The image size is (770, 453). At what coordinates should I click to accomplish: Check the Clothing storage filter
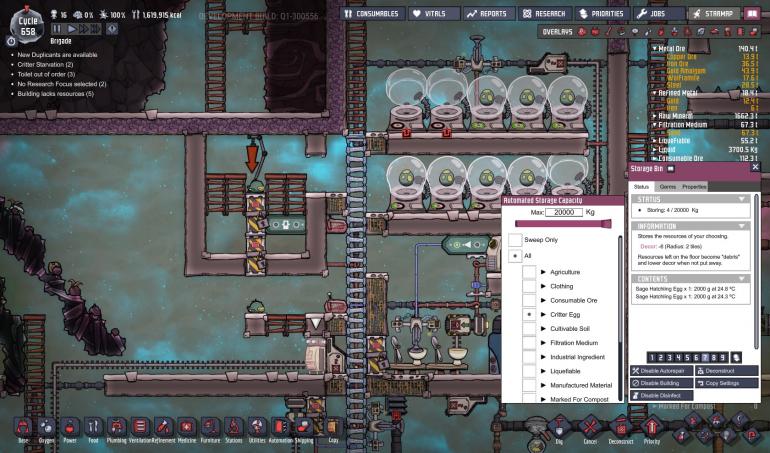point(529,286)
